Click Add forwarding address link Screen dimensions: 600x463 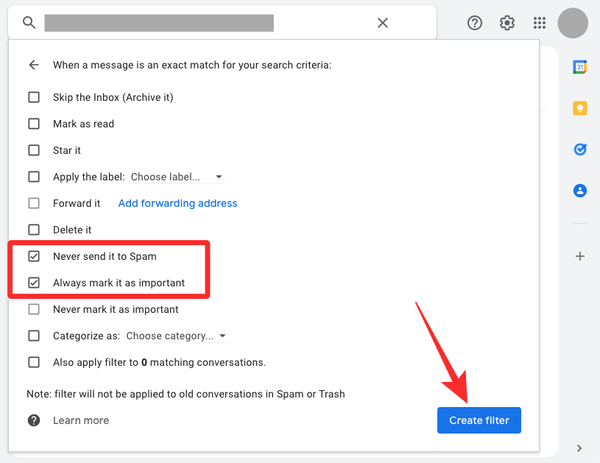[x=178, y=203]
